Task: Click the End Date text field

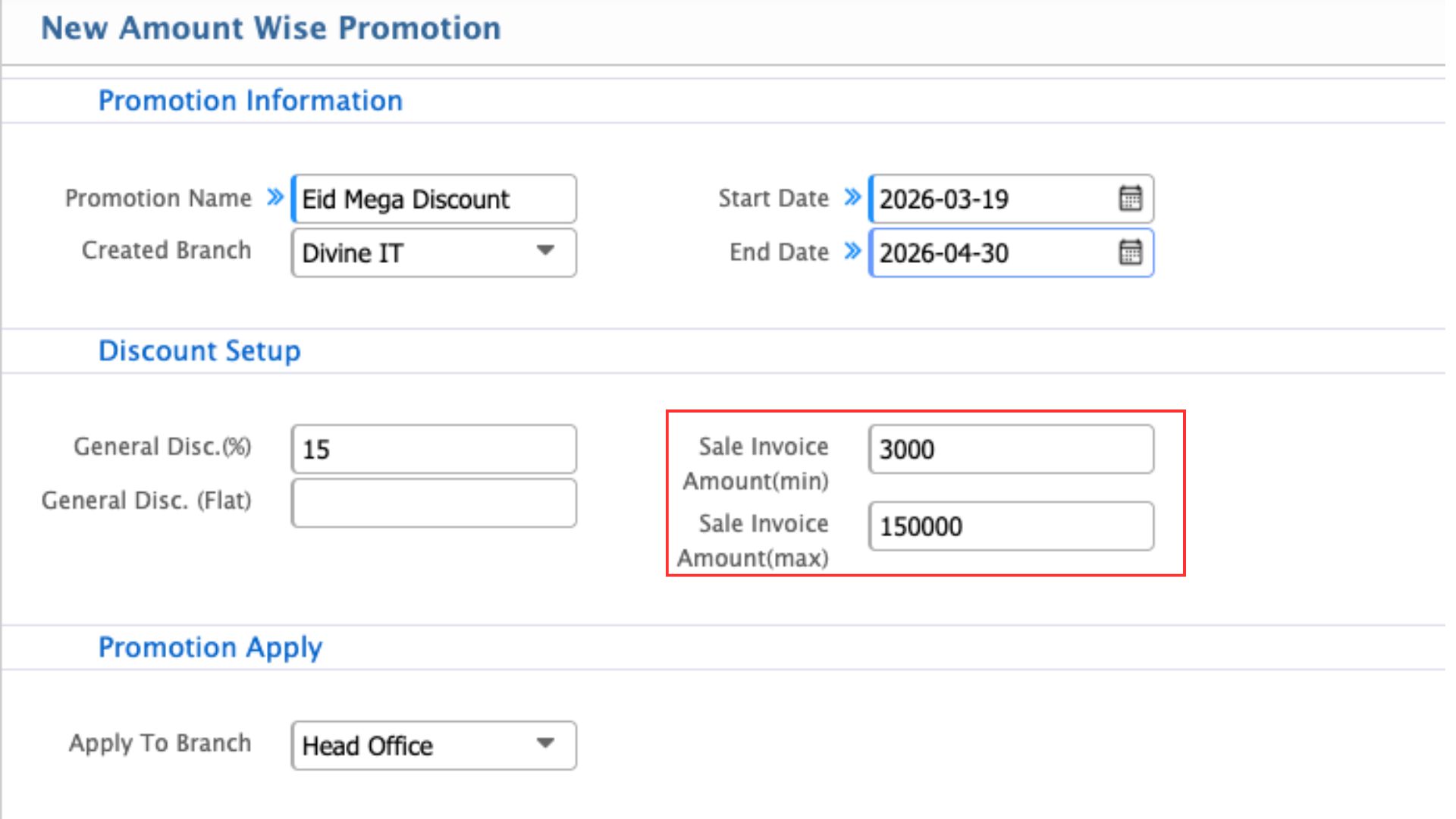Action: pos(990,253)
